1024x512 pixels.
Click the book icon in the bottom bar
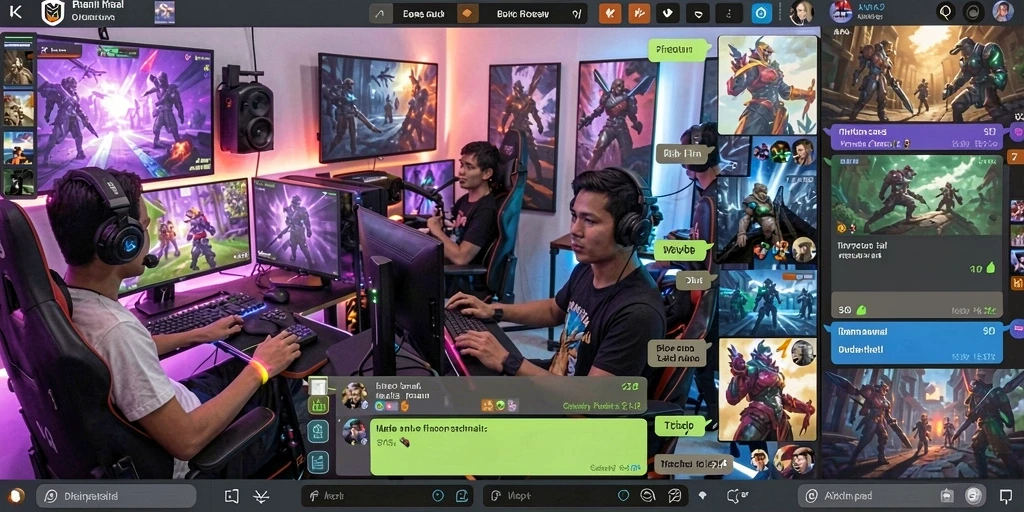tap(232, 496)
